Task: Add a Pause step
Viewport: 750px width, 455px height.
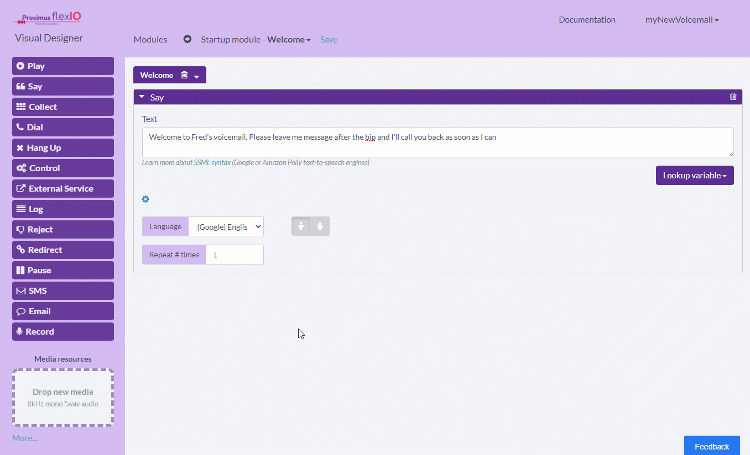Action: 63,270
